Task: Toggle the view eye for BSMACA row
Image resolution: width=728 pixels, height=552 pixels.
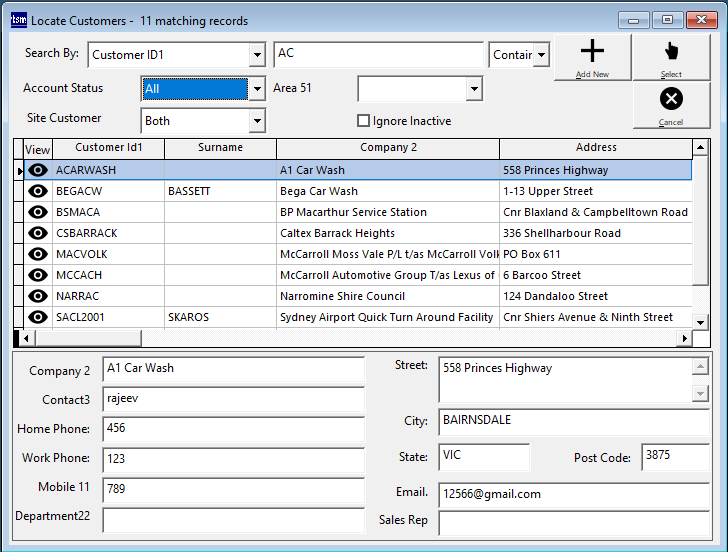Action: (x=38, y=212)
